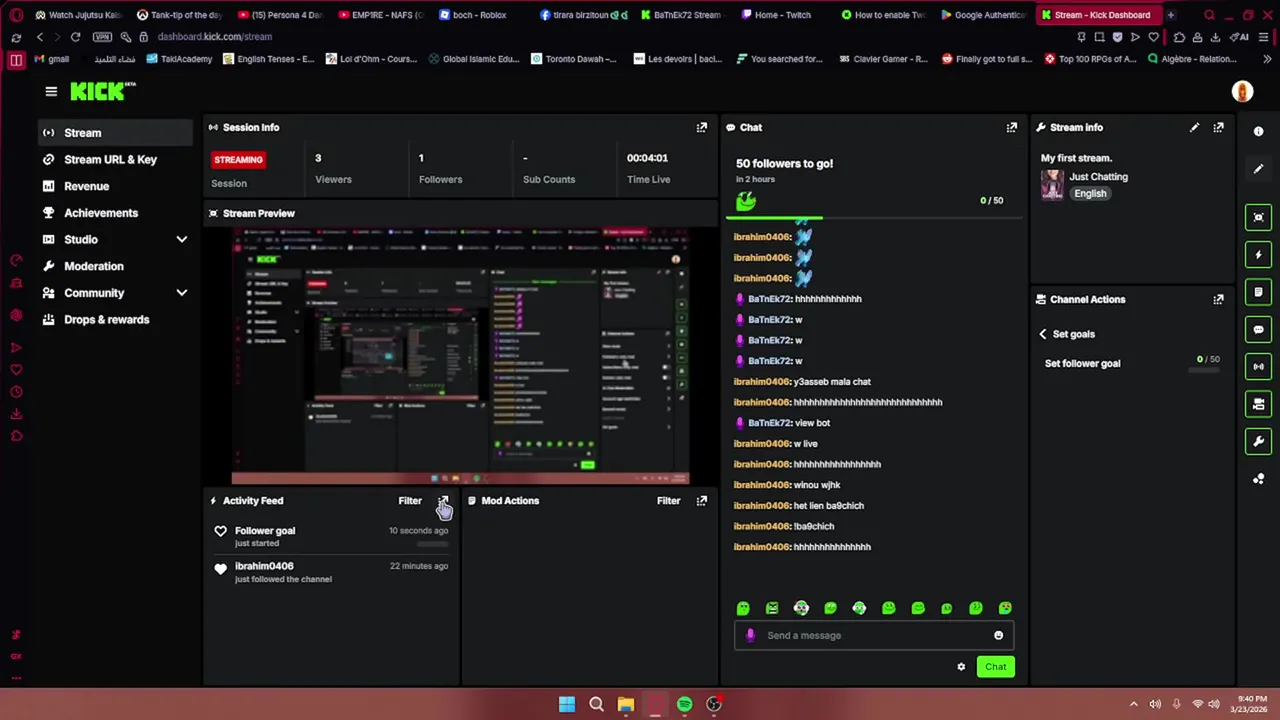Click the 'y3asseb mala chat' message
Screen dimensions: 1280x720
pyautogui.click(x=802, y=382)
